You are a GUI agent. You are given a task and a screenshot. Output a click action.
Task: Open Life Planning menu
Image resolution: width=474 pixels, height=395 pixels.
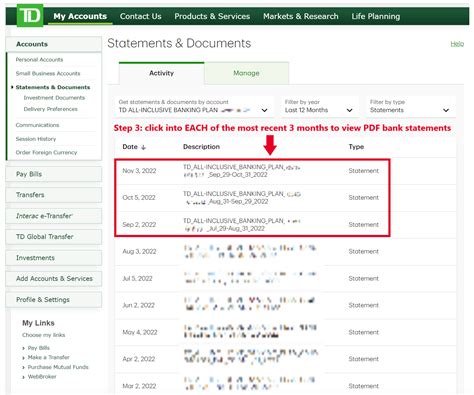point(376,16)
